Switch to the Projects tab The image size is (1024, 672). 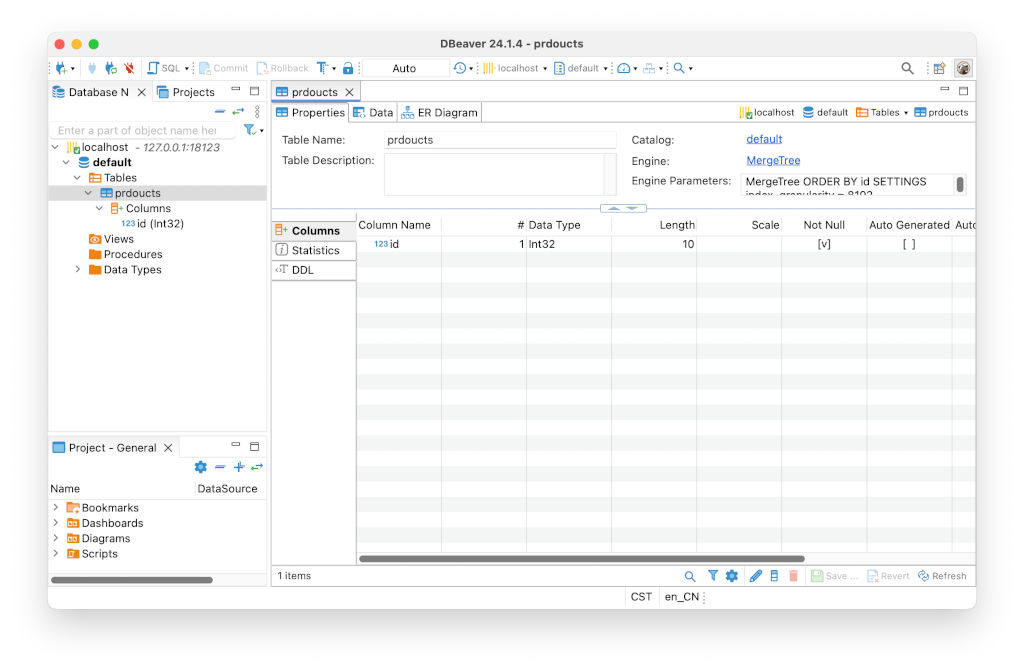(186, 92)
